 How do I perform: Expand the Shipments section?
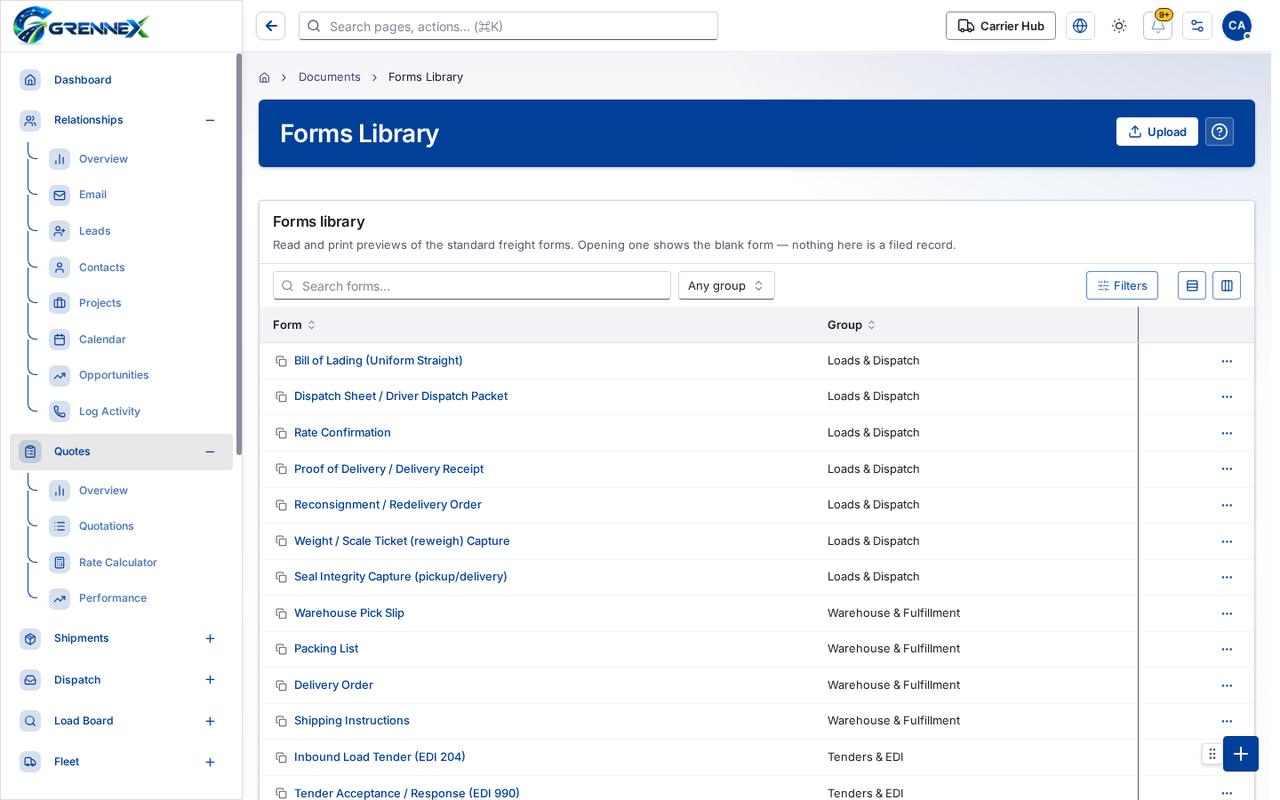pyautogui.click(x=210, y=638)
